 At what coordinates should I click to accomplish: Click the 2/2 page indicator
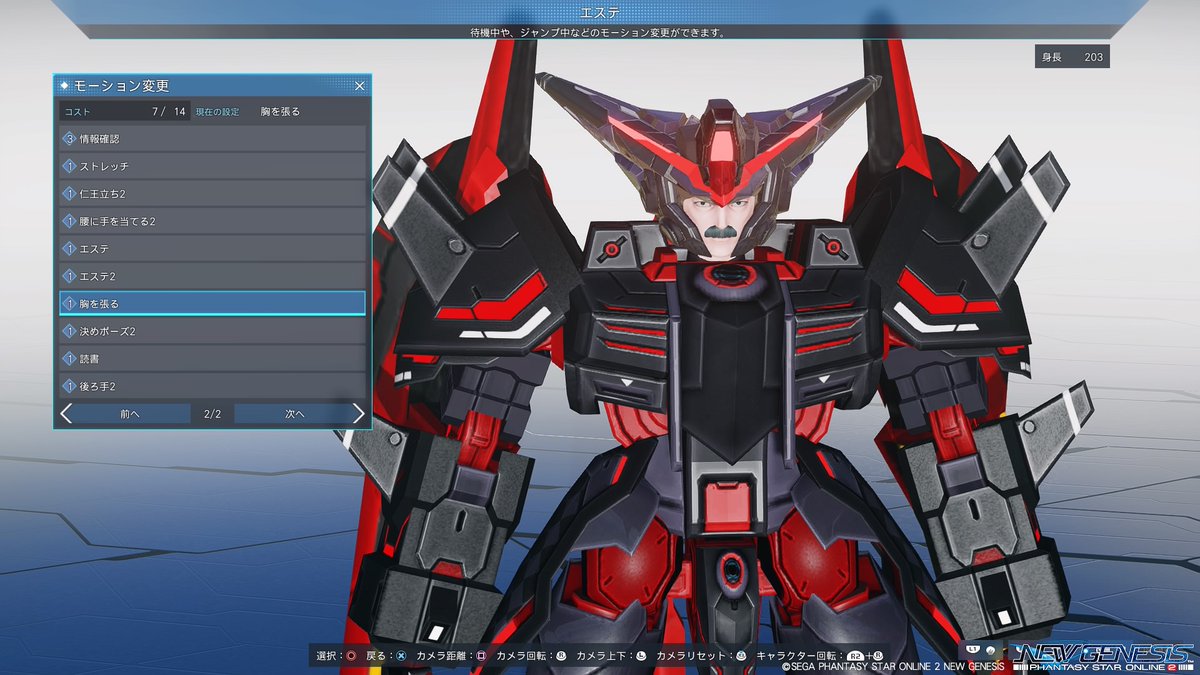(x=212, y=413)
